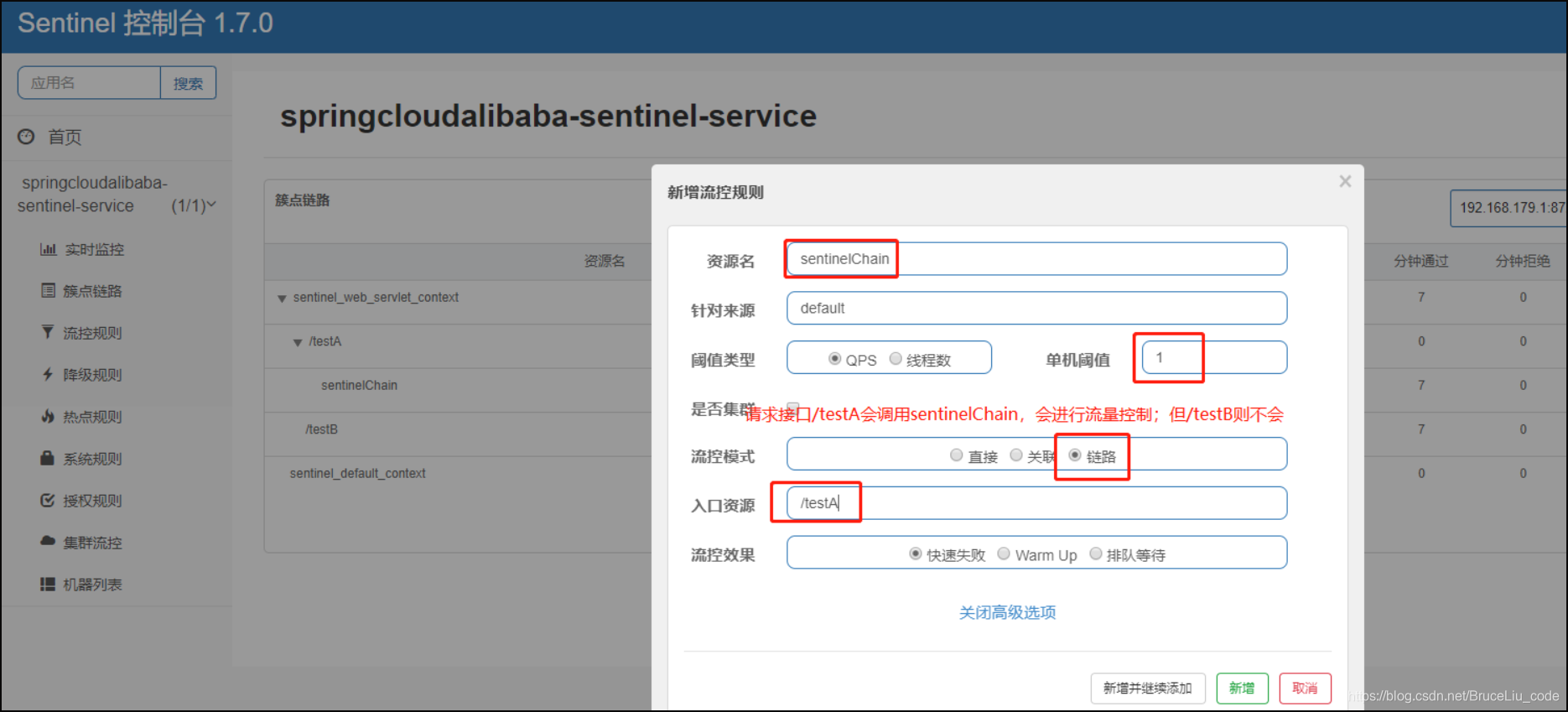Open 簇点链路 menu item
Screen dimensions: 1568x712
(x=92, y=290)
